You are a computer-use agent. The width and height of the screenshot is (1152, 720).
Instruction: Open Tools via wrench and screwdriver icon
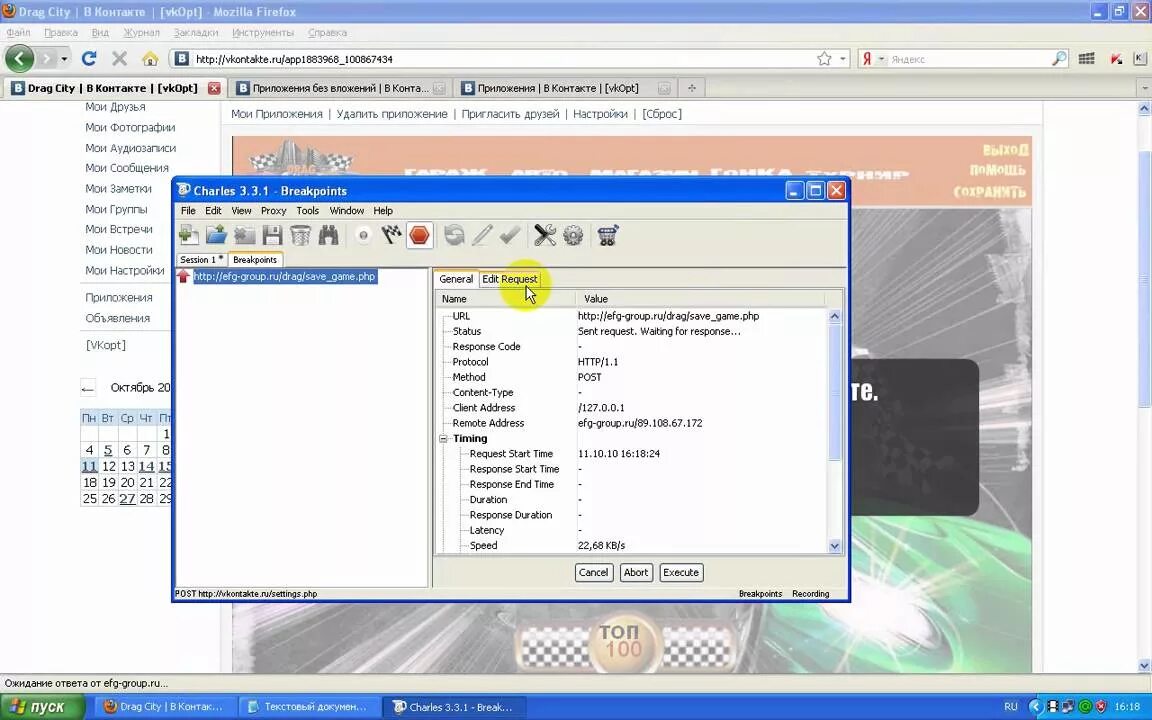[x=544, y=235]
